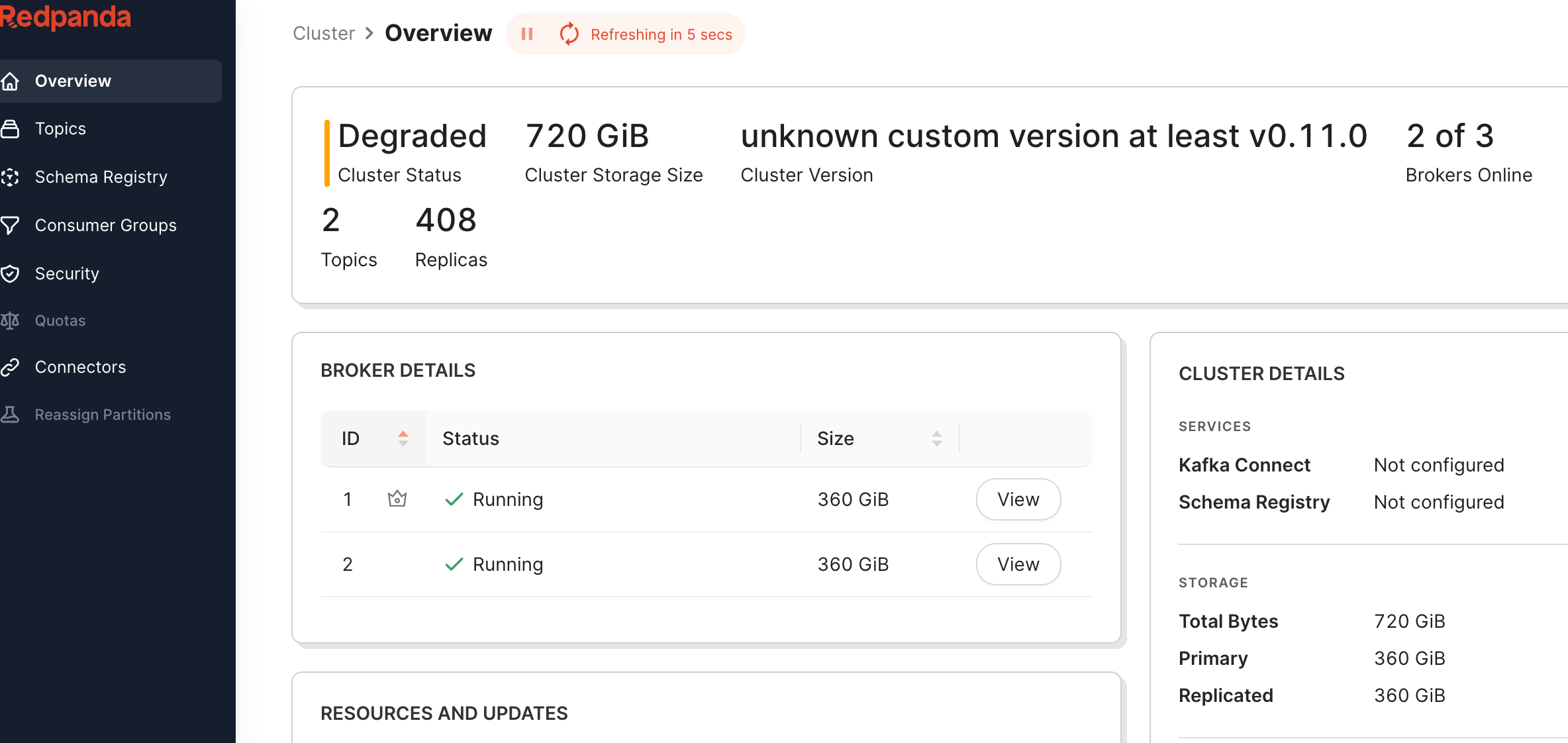The width and height of the screenshot is (1568, 743).
Task: Expand the Status column header
Action: [470, 438]
